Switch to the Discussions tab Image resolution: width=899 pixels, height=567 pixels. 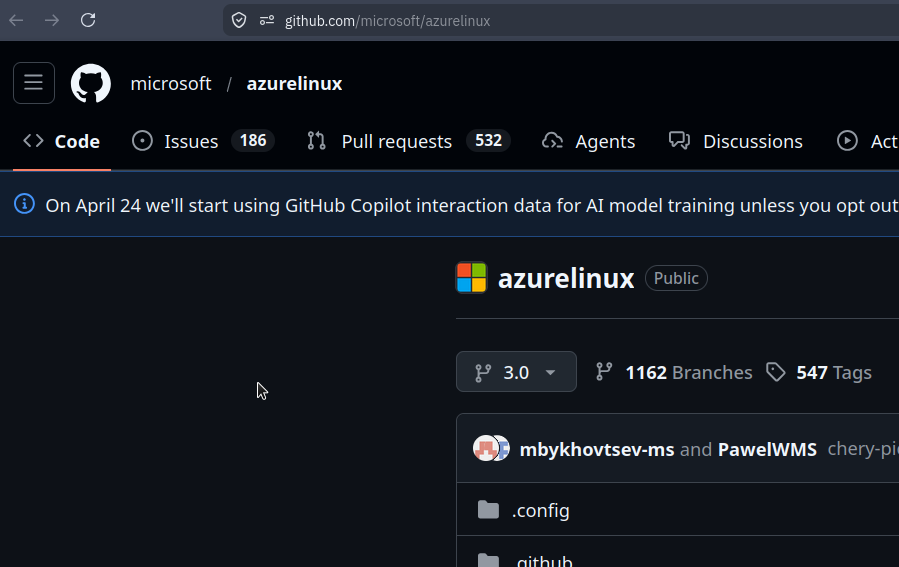coord(736,141)
